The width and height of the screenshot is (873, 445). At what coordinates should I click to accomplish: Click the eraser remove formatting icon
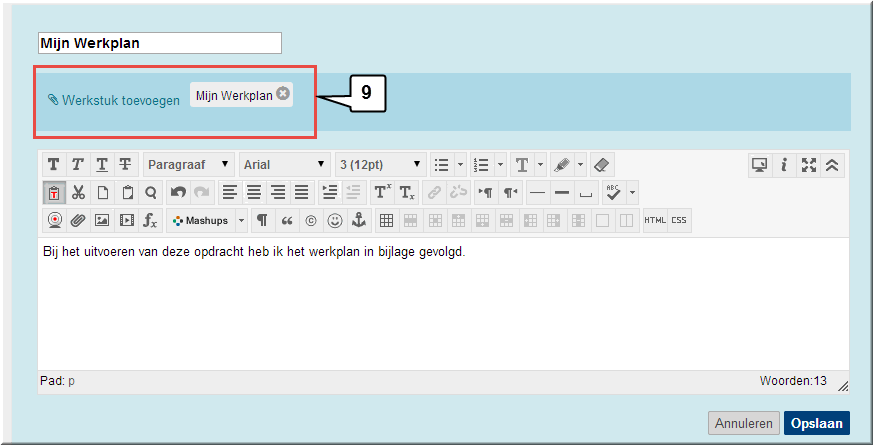pyautogui.click(x=602, y=165)
